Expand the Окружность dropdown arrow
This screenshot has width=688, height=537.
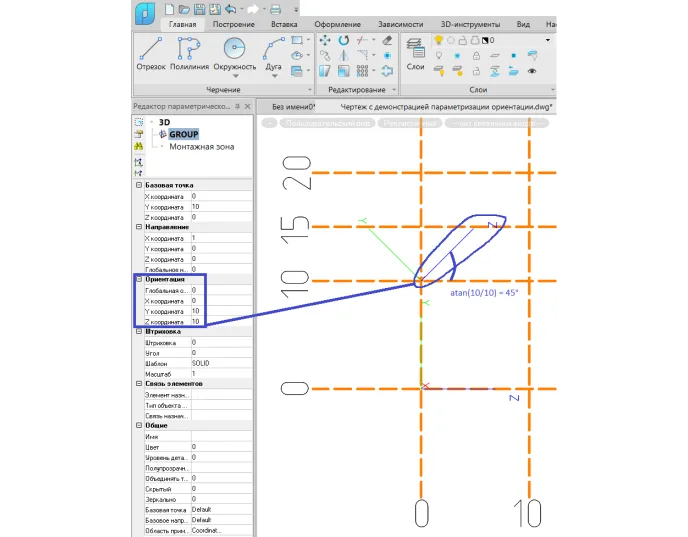[235, 76]
